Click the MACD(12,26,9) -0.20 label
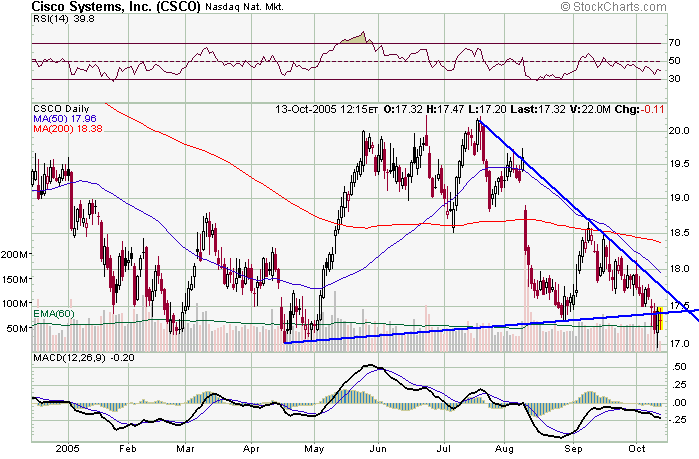 (x=84, y=357)
